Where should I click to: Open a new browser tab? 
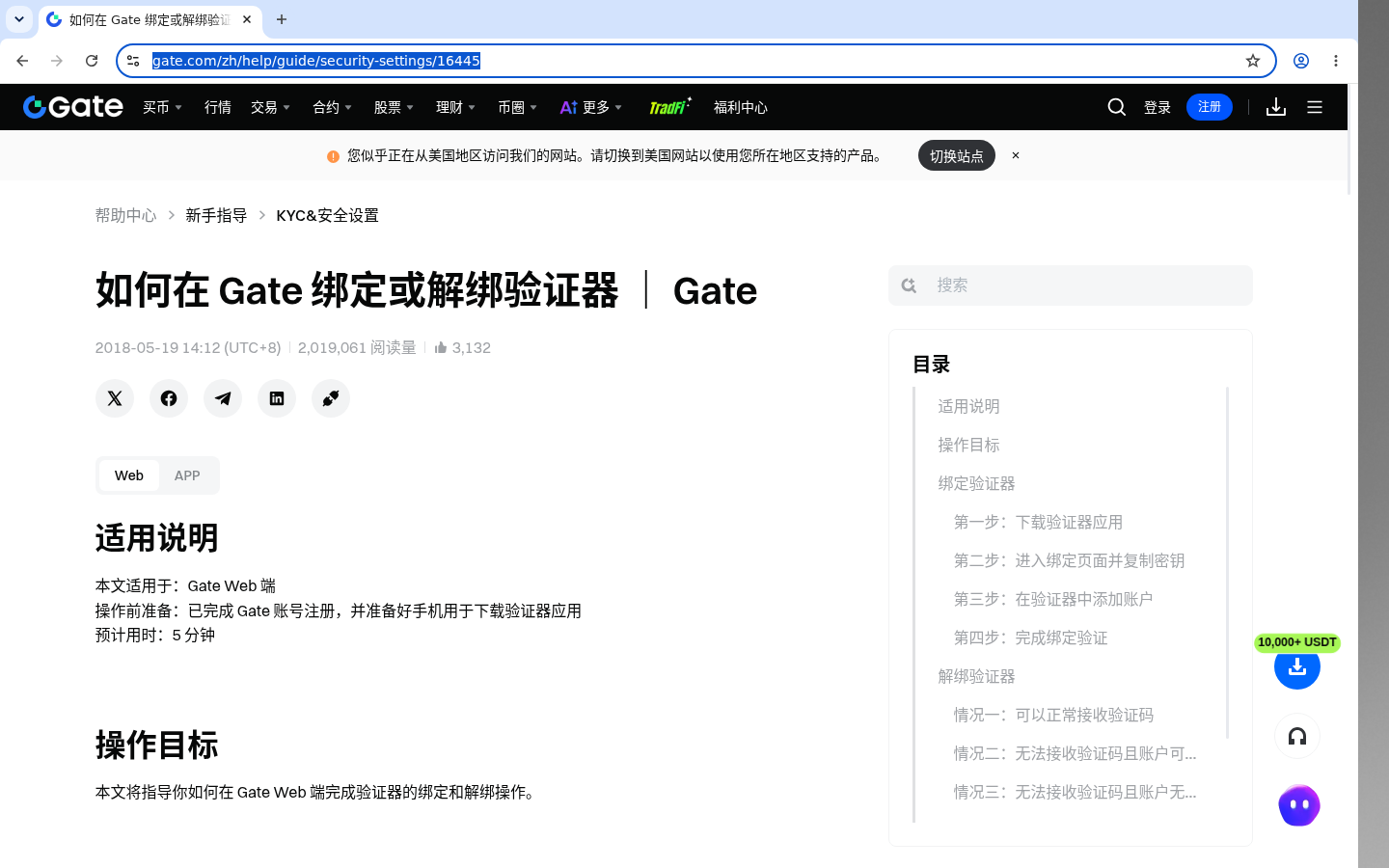click(x=282, y=19)
